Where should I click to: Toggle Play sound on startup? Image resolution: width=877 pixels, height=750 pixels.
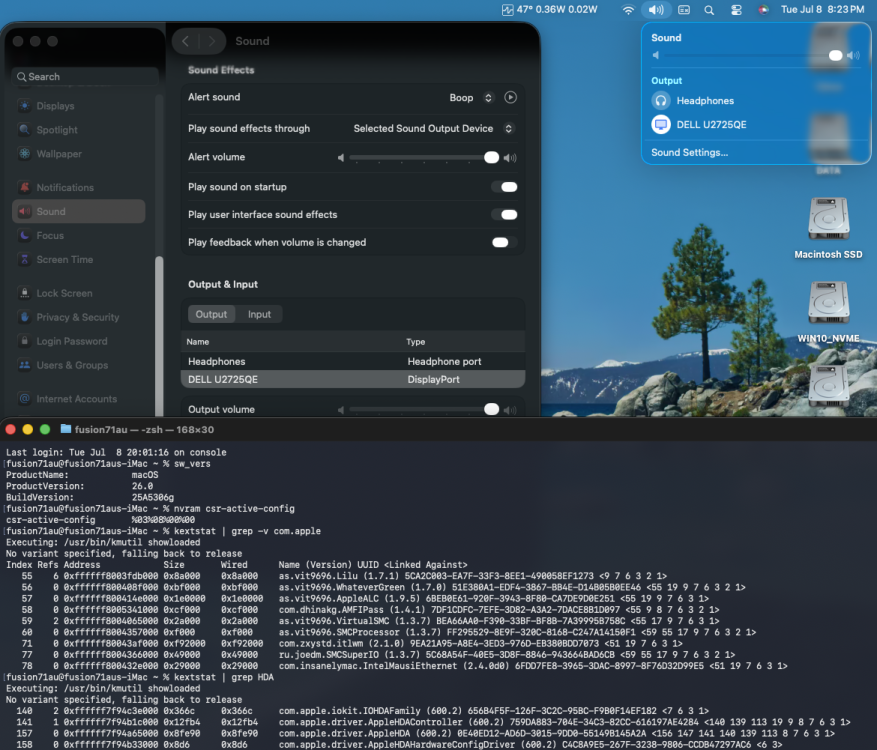coord(504,187)
